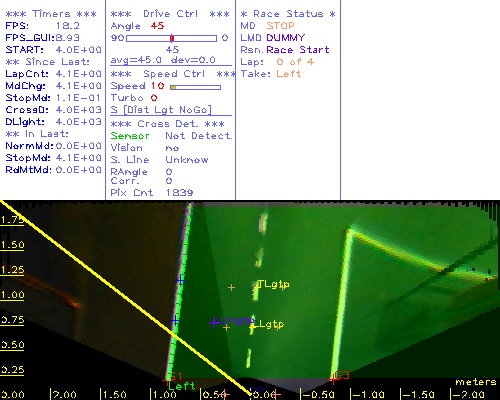Click the Race Start reason text
Viewport: 500px width, 400px height.
coord(298,50)
